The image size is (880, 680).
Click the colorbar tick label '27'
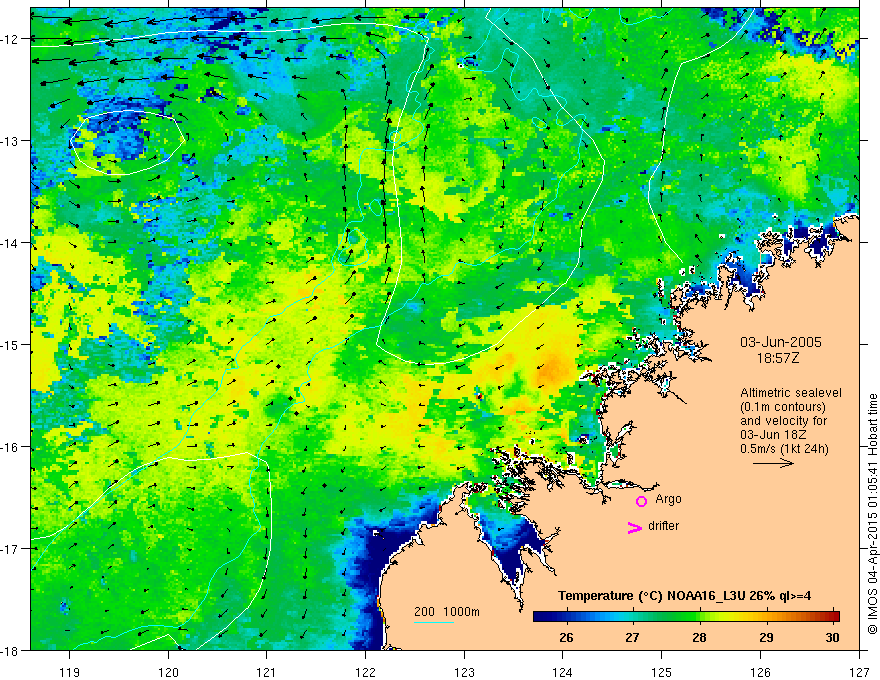tap(632, 637)
